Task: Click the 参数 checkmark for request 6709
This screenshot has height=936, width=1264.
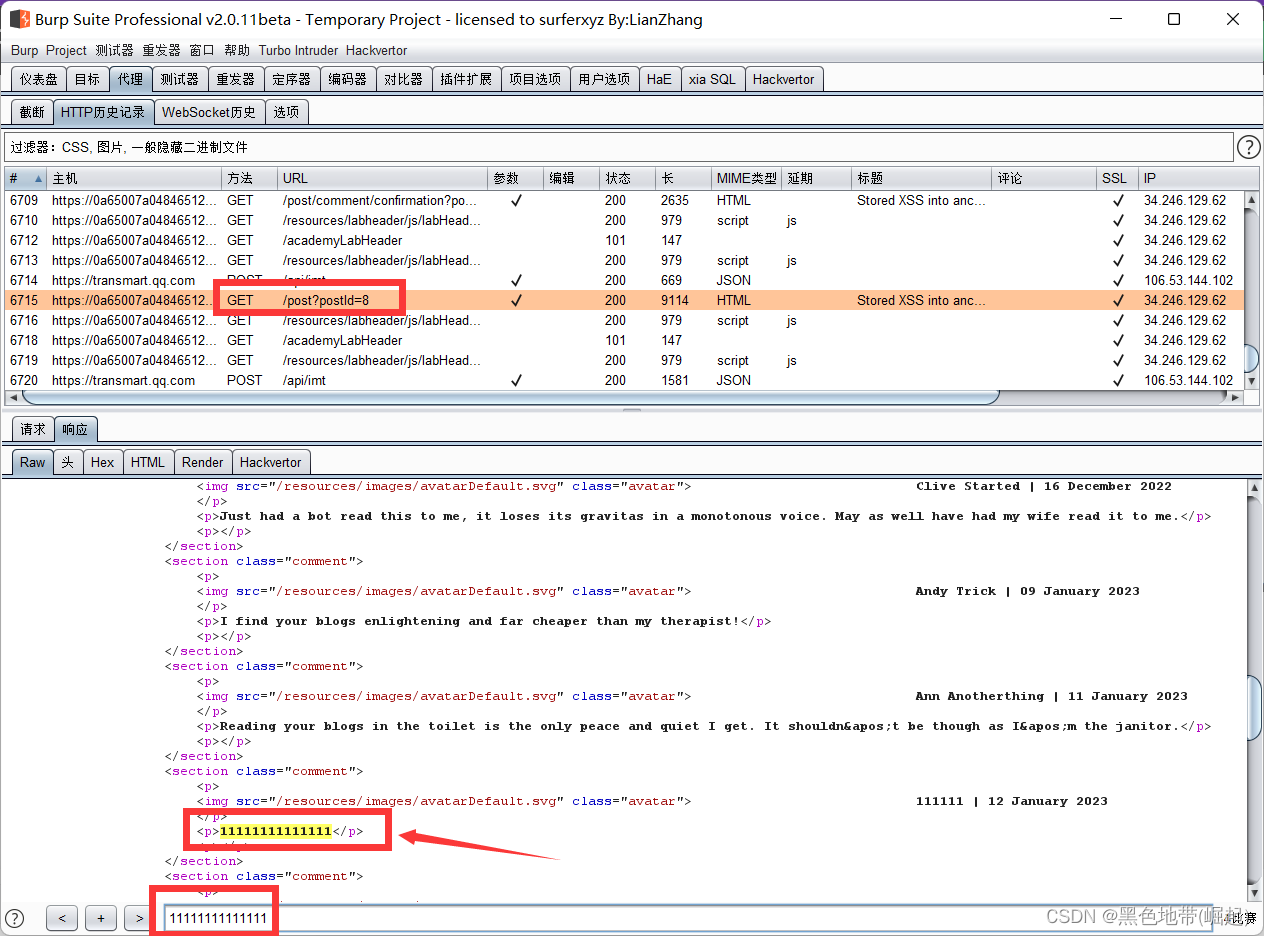Action: pyautogui.click(x=516, y=200)
